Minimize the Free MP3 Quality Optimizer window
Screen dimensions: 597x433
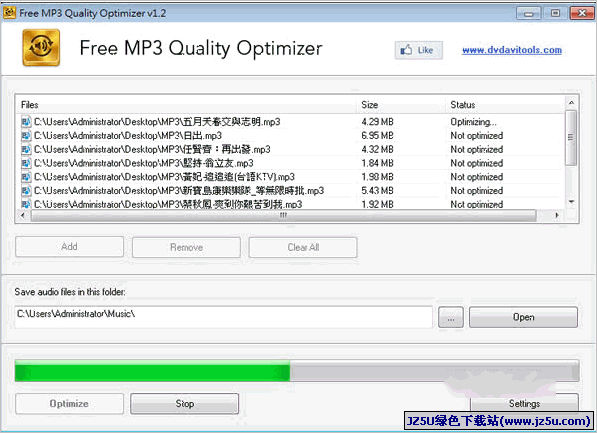click(x=528, y=13)
